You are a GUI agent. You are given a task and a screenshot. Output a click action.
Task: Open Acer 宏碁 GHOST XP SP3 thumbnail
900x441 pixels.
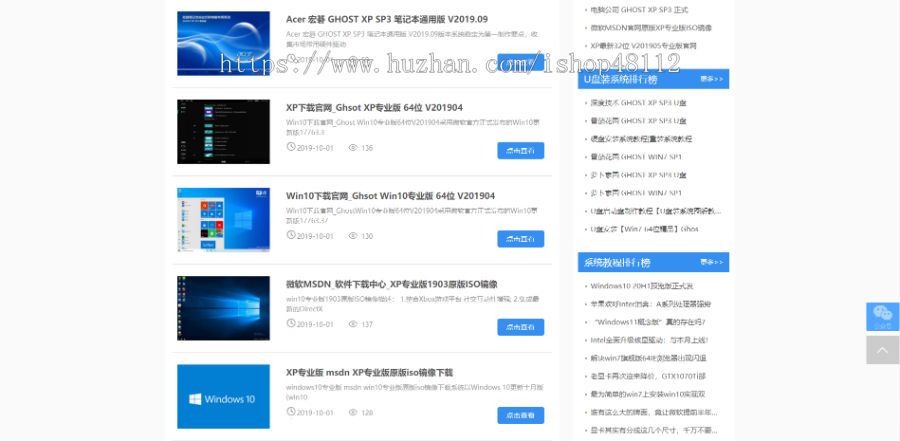[x=223, y=44]
